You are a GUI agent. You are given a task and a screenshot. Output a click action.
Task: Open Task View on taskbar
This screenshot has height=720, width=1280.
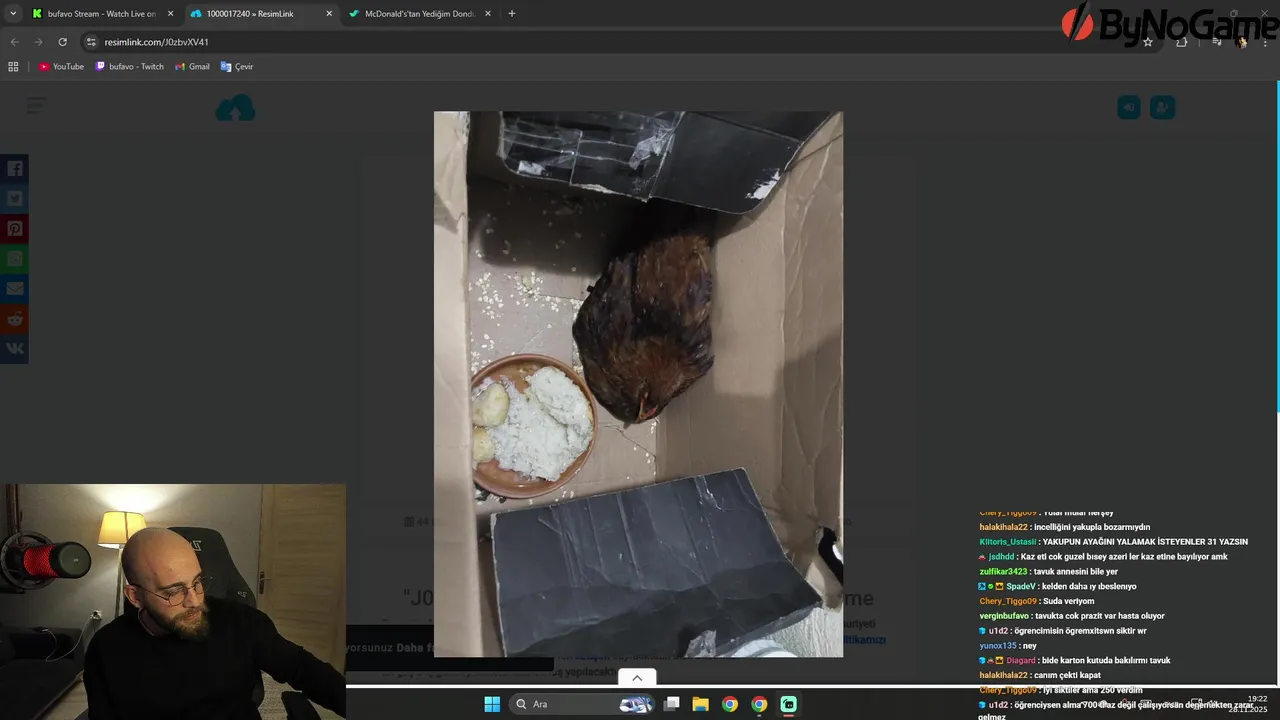click(x=672, y=704)
